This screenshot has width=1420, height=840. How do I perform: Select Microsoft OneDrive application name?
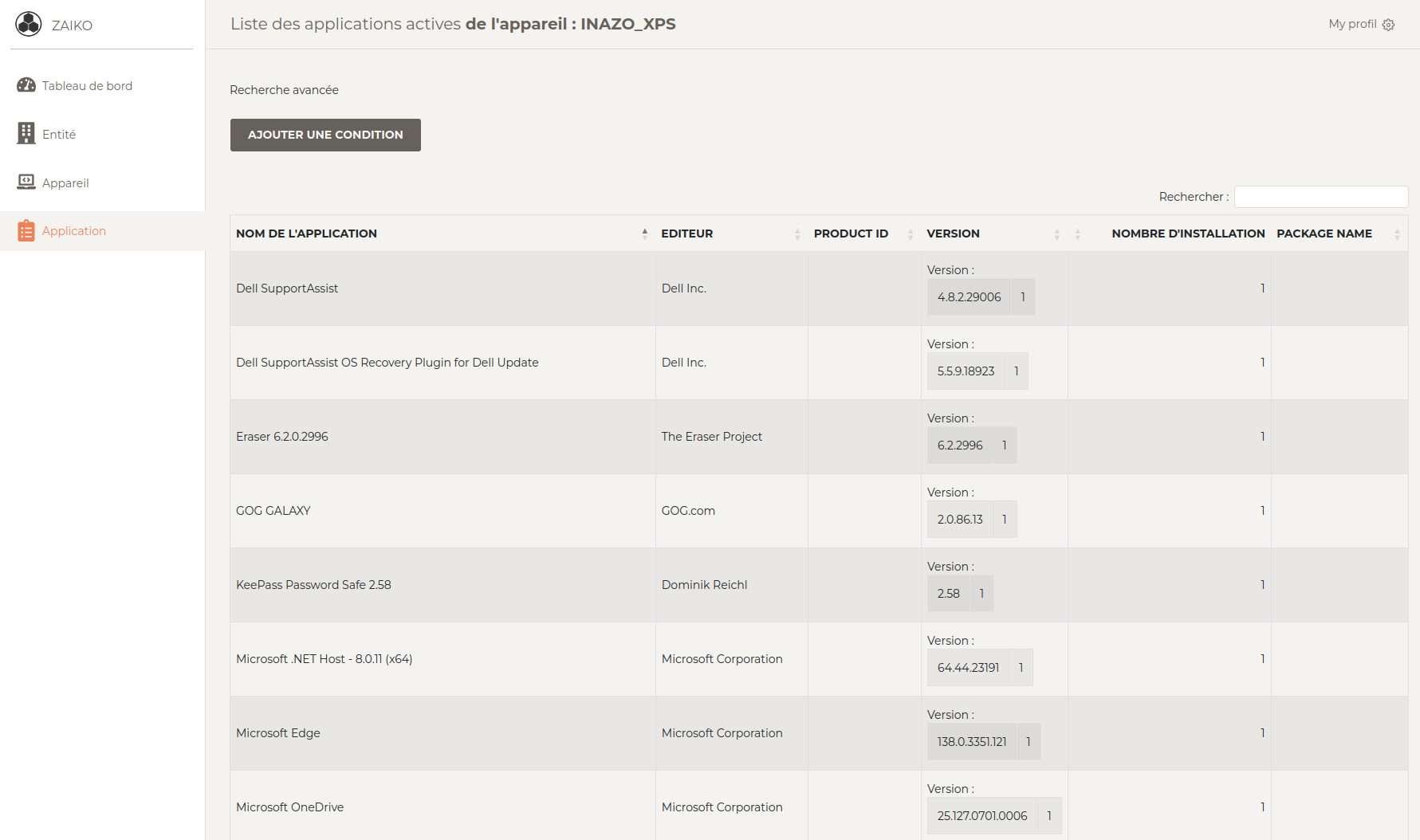point(290,807)
